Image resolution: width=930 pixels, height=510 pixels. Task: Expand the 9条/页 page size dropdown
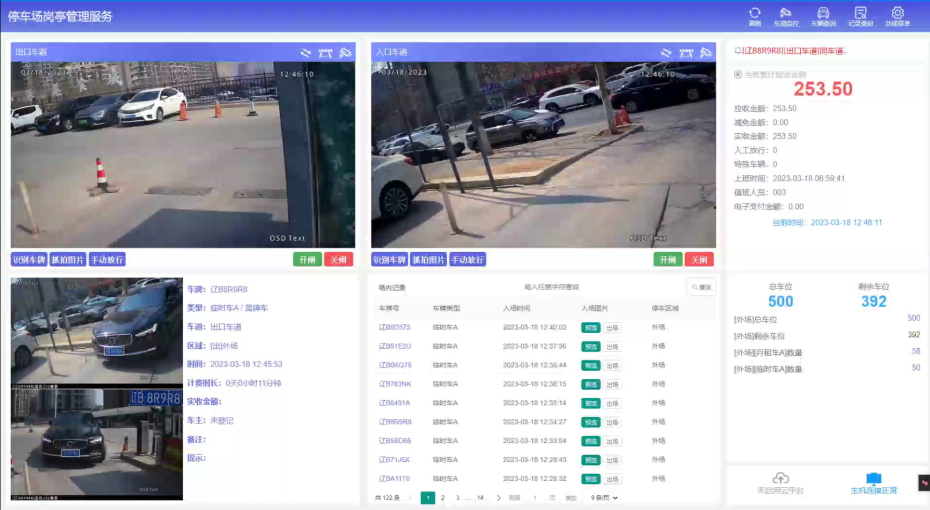(x=604, y=497)
